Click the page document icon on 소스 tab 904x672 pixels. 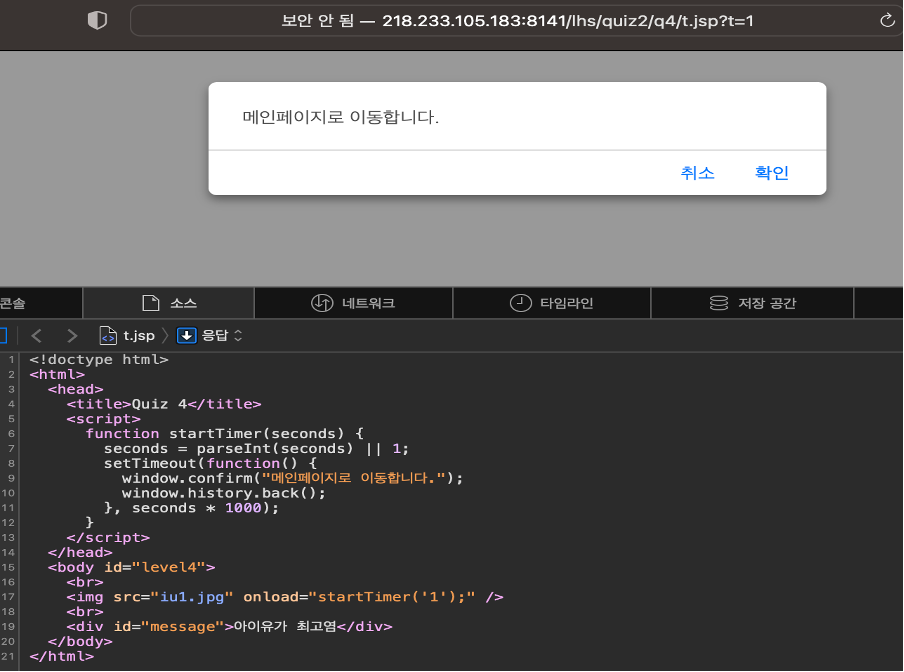point(150,303)
